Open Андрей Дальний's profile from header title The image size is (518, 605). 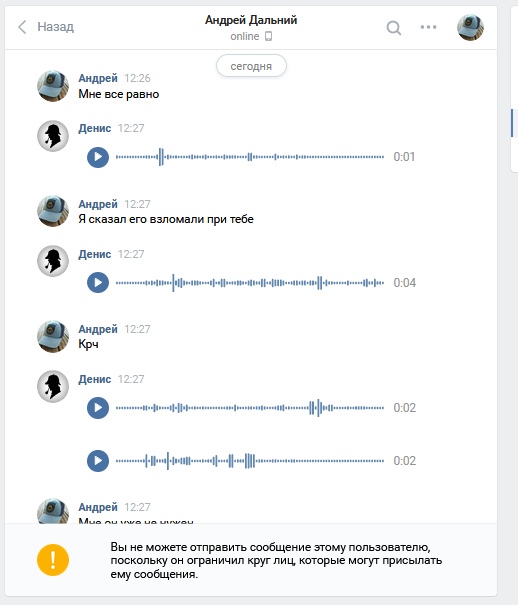pyautogui.click(x=251, y=20)
